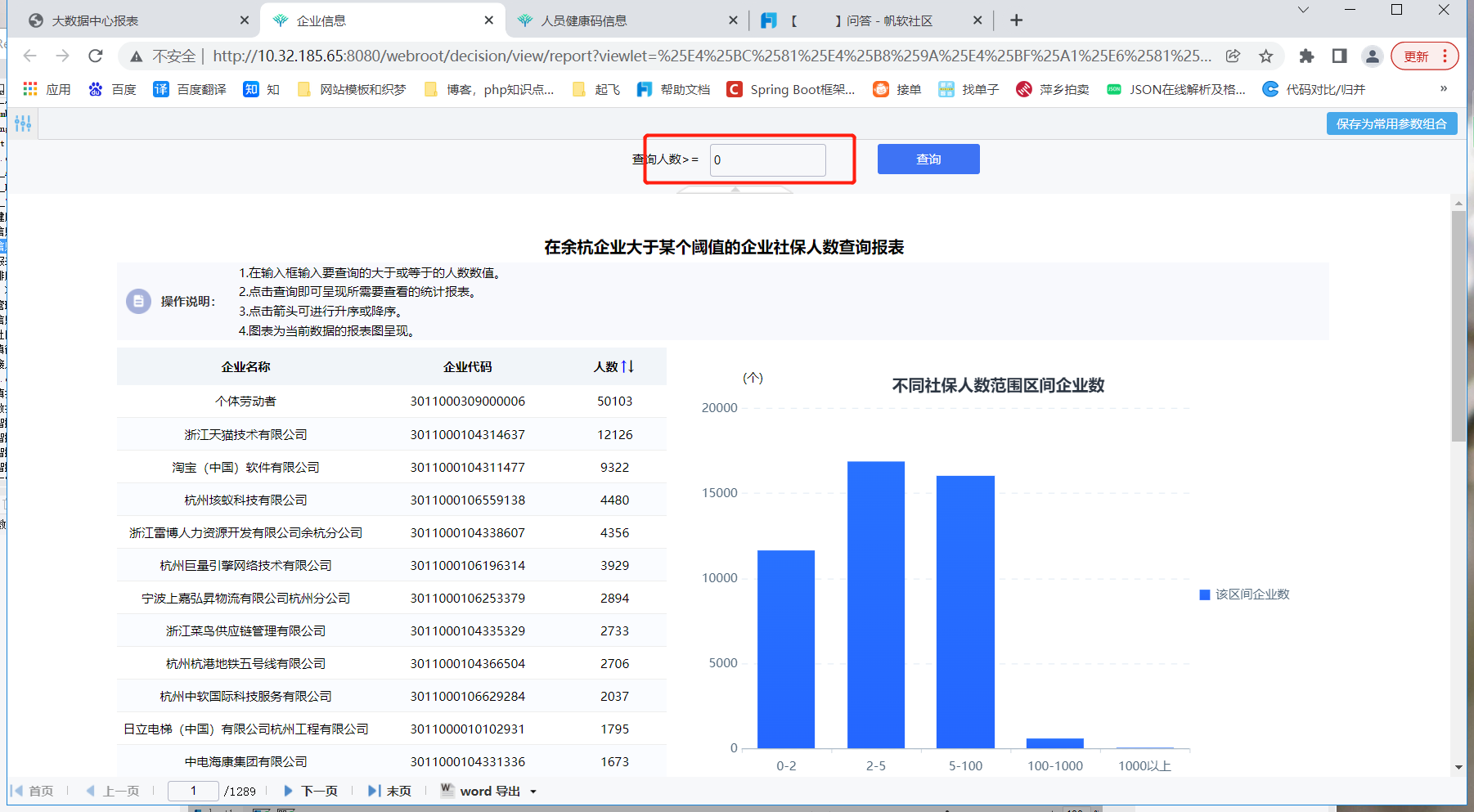
Task: Open 百度翻译 bookmark
Action: [x=190, y=89]
